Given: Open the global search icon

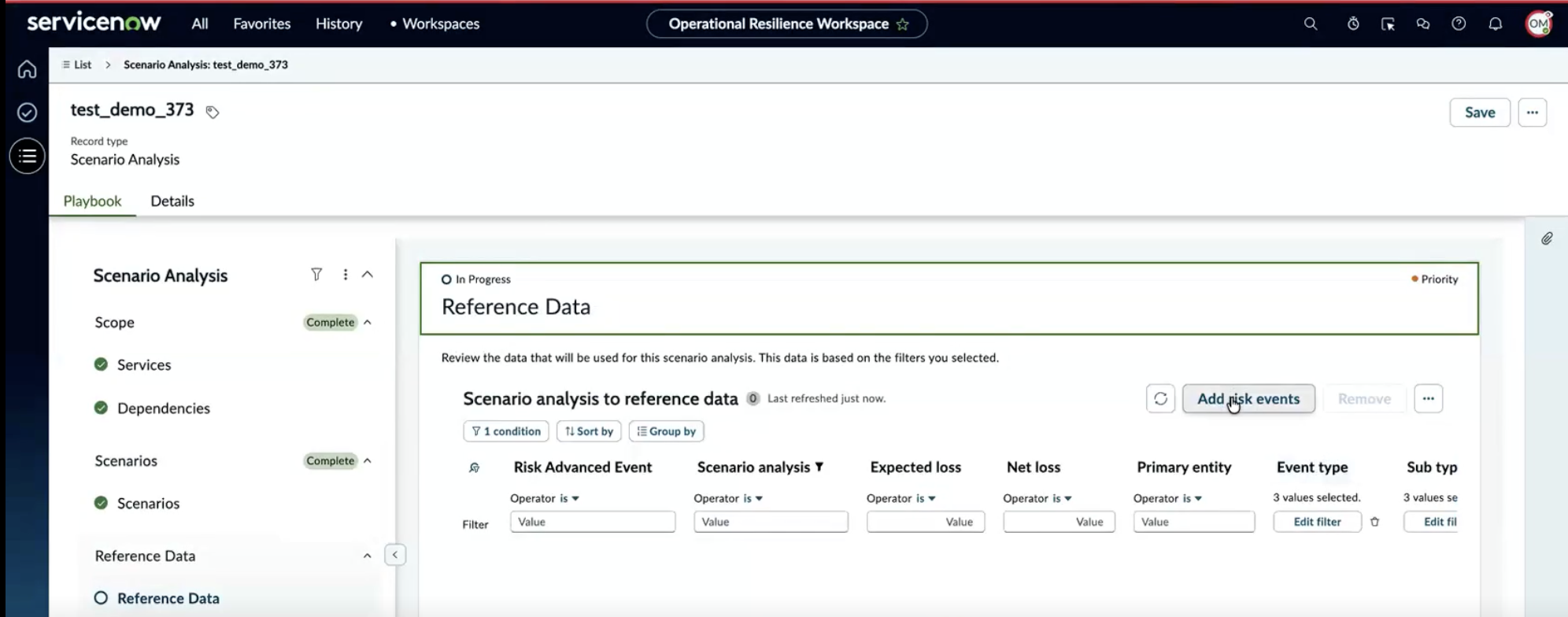Looking at the screenshot, I should [1311, 24].
